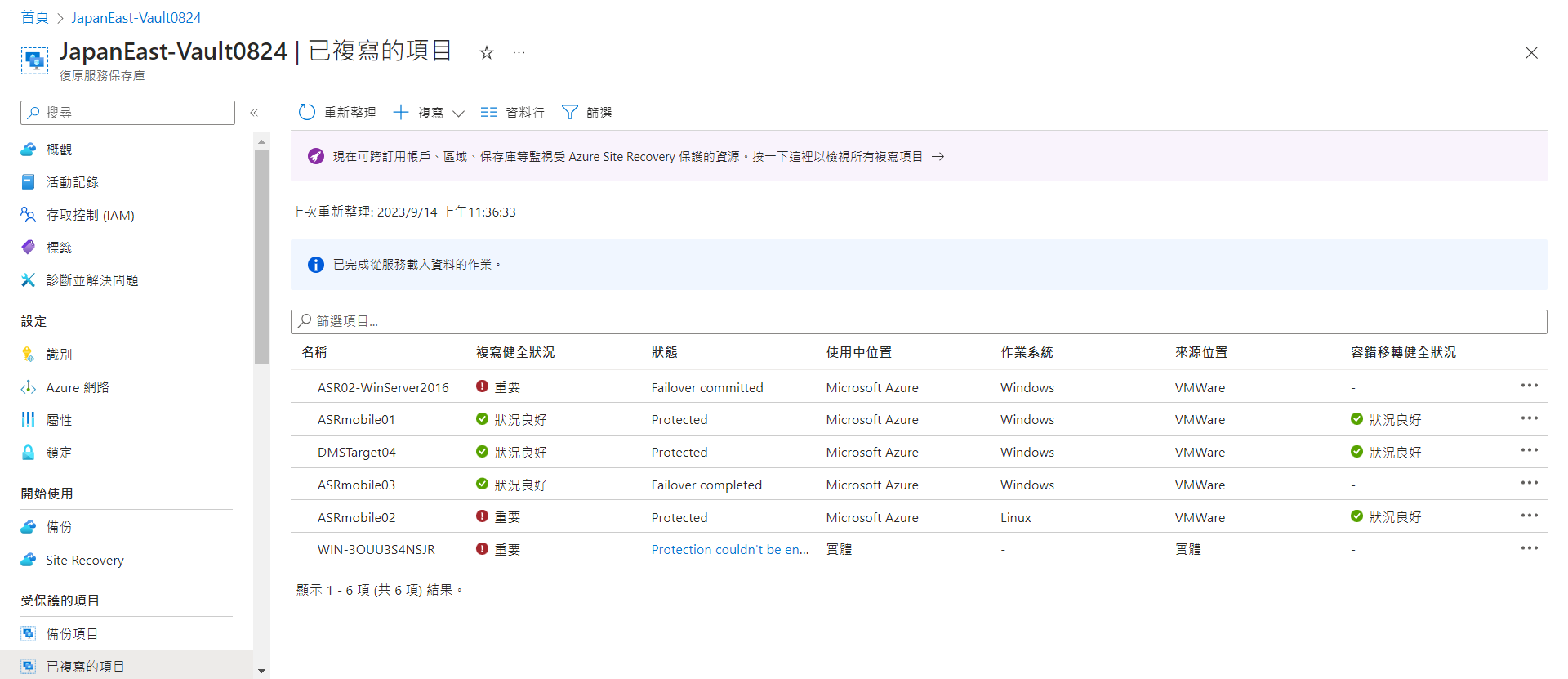This screenshot has width=1568, height=679.
Task: Sort by the 複寫健全狀況 column header
Action: pyautogui.click(x=515, y=352)
